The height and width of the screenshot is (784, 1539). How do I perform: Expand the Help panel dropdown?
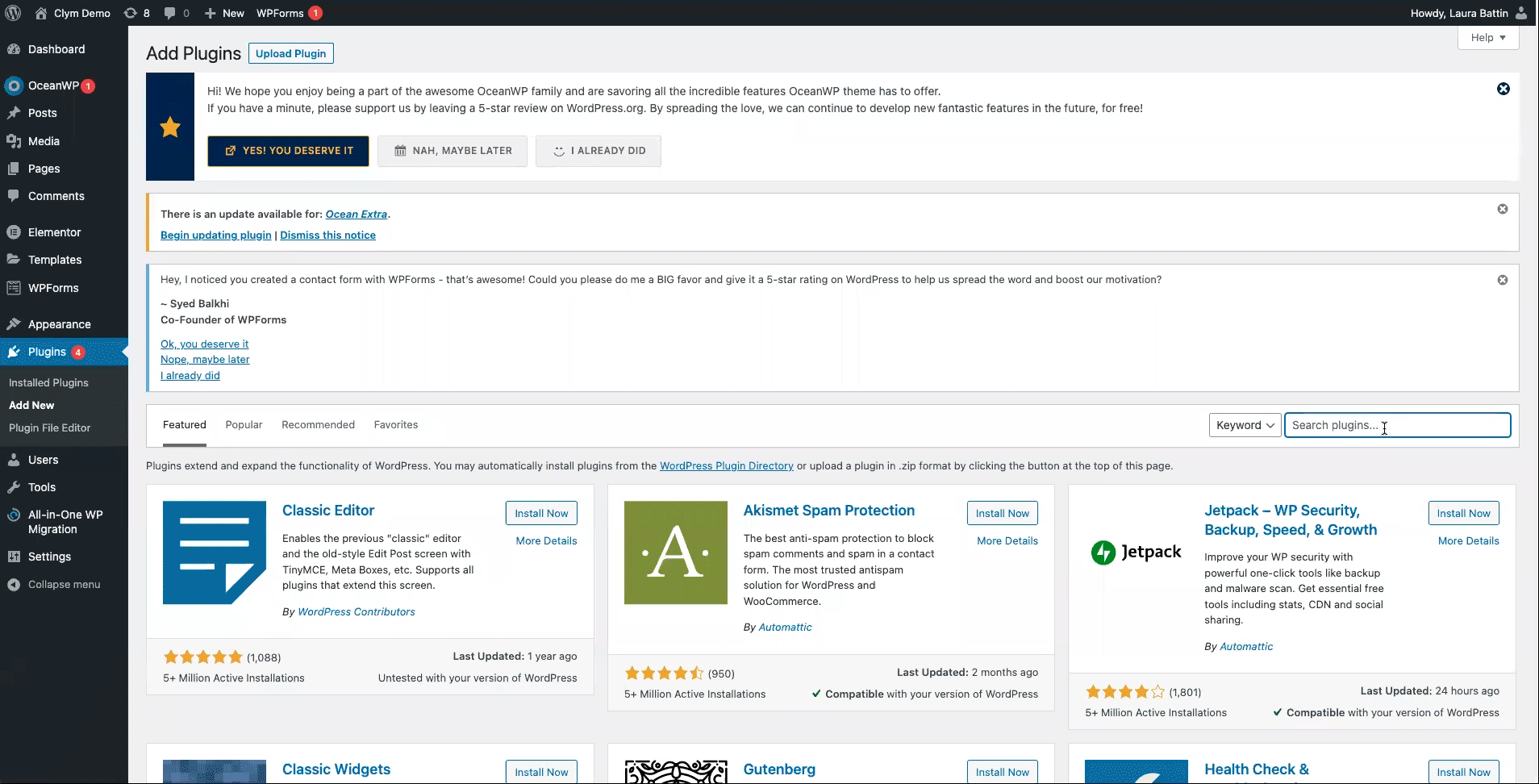pos(1488,38)
